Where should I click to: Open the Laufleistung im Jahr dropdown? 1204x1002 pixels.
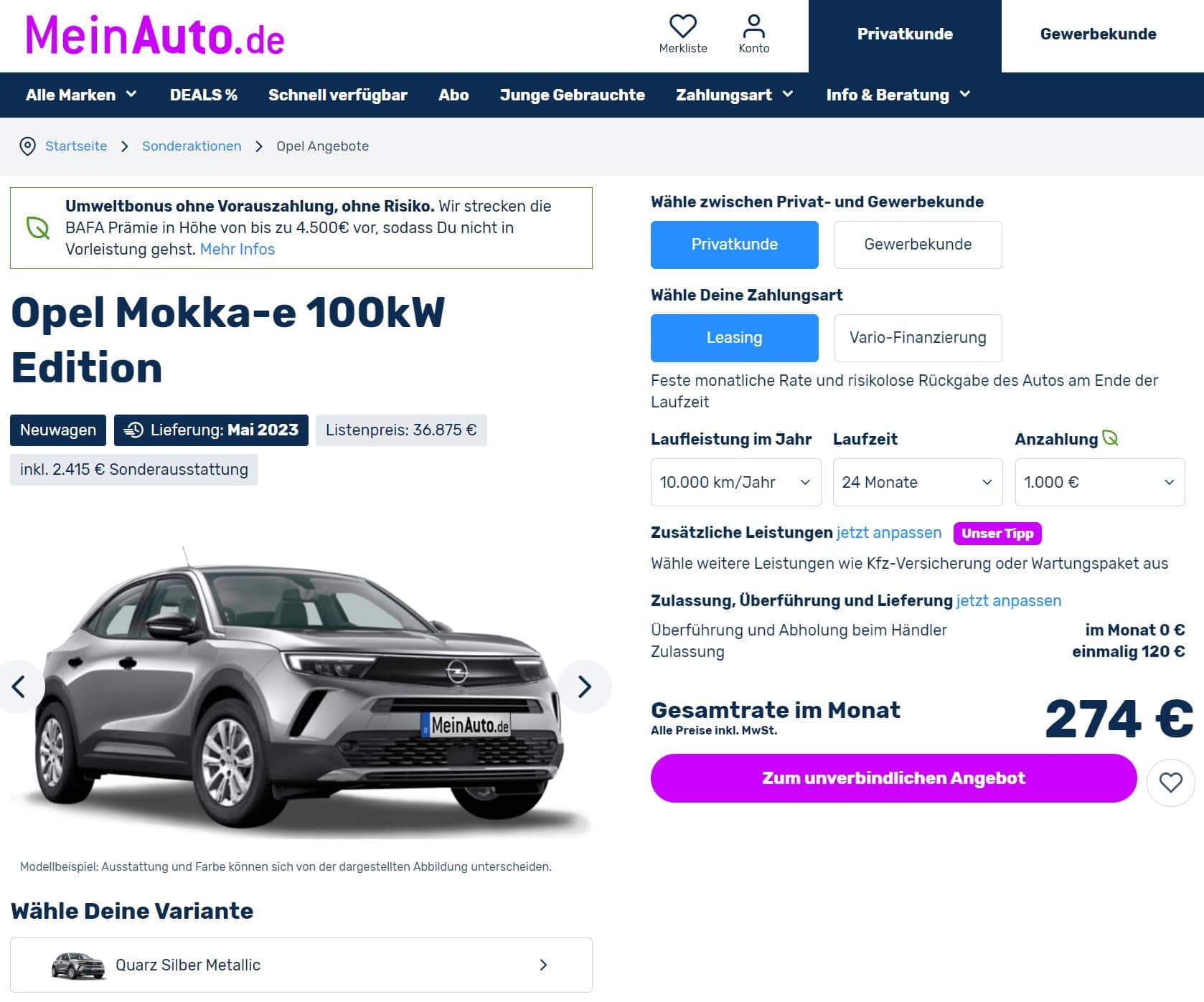[735, 482]
